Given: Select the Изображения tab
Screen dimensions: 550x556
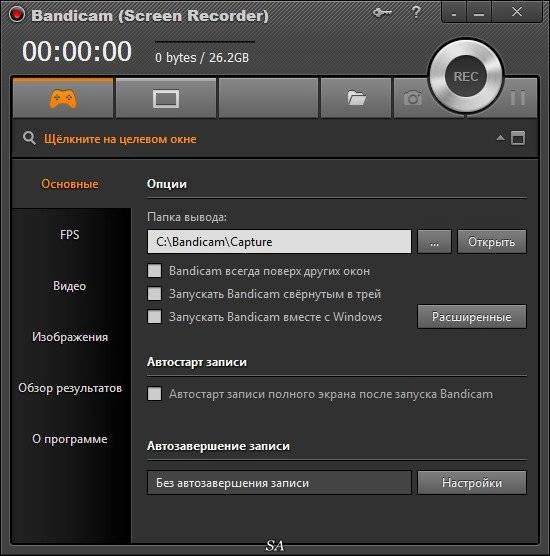Looking at the screenshot, I should coord(70,337).
